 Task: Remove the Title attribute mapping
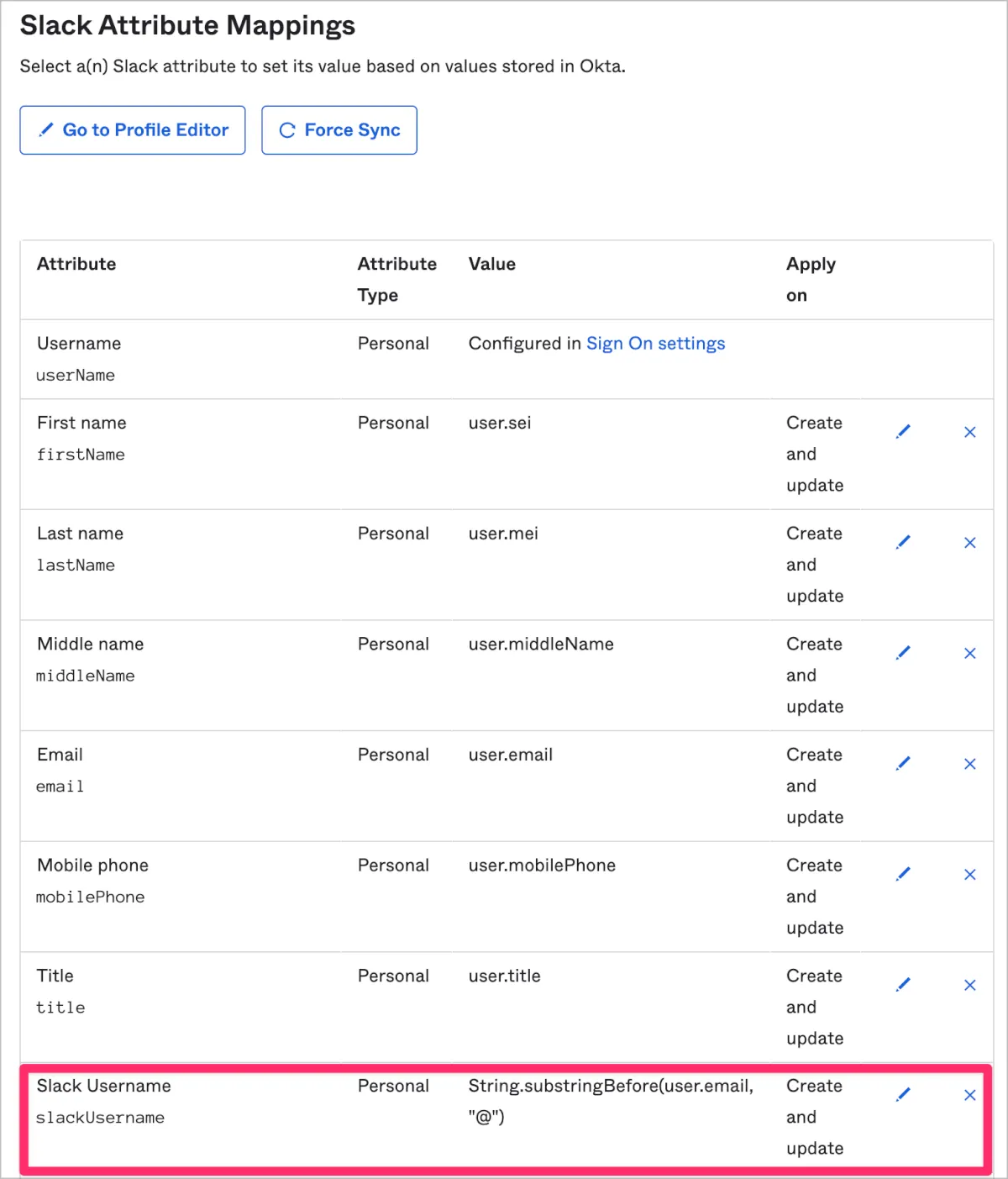pyautogui.click(x=969, y=985)
